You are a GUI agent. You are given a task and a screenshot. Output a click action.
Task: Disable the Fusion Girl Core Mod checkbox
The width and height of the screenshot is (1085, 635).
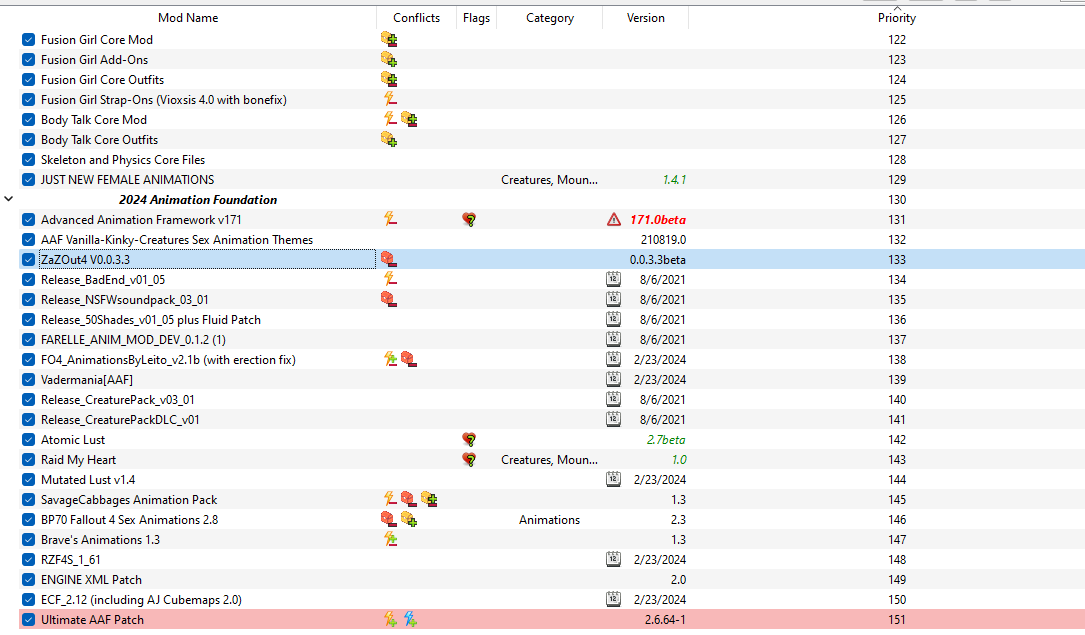tap(28, 39)
